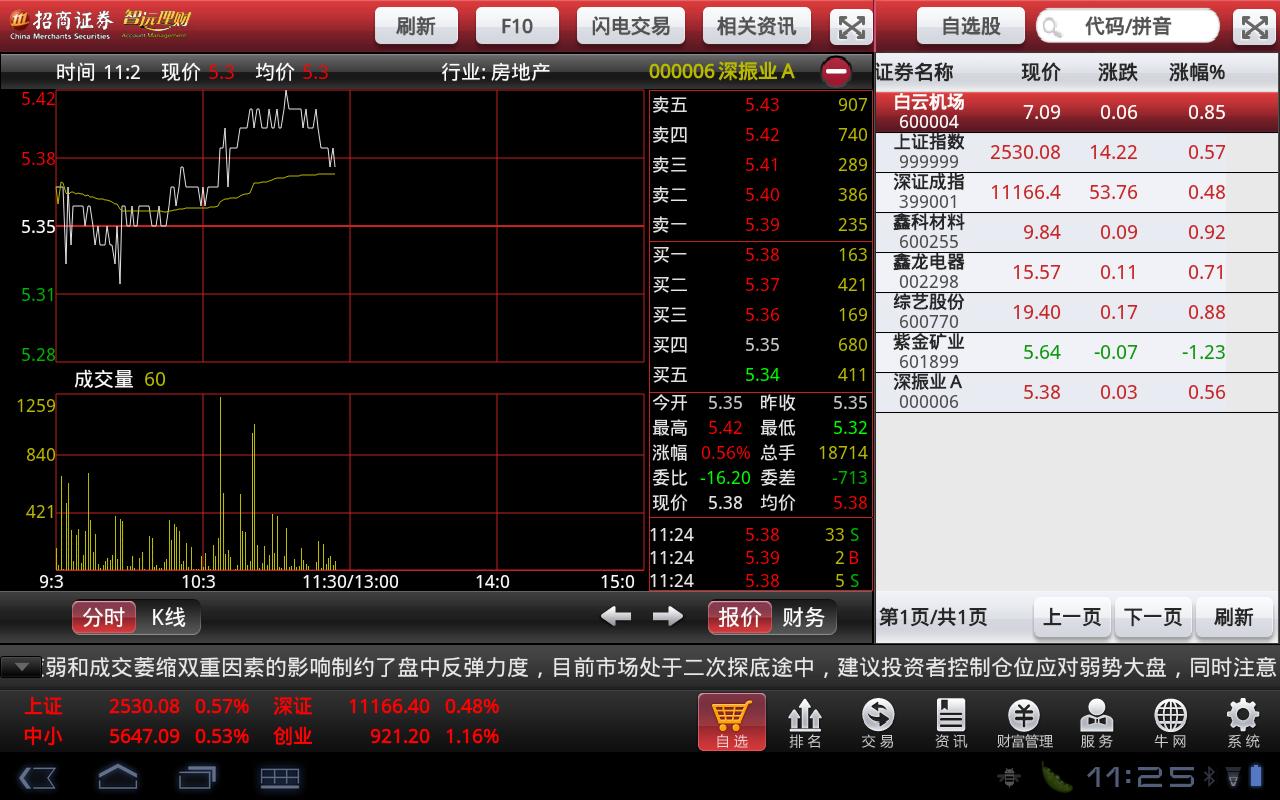Open Android recent apps button
Viewport: 1280px width, 800px height.
pos(197,777)
